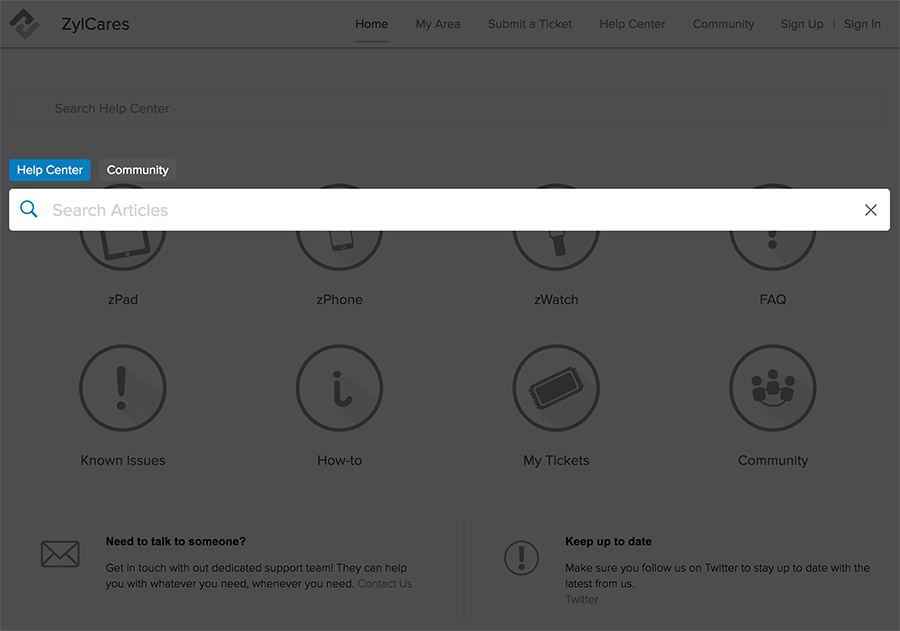The width and height of the screenshot is (900, 631).
Task: Click the magnifier icon in Search Articles
Action: pyautogui.click(x=29, y=209)
